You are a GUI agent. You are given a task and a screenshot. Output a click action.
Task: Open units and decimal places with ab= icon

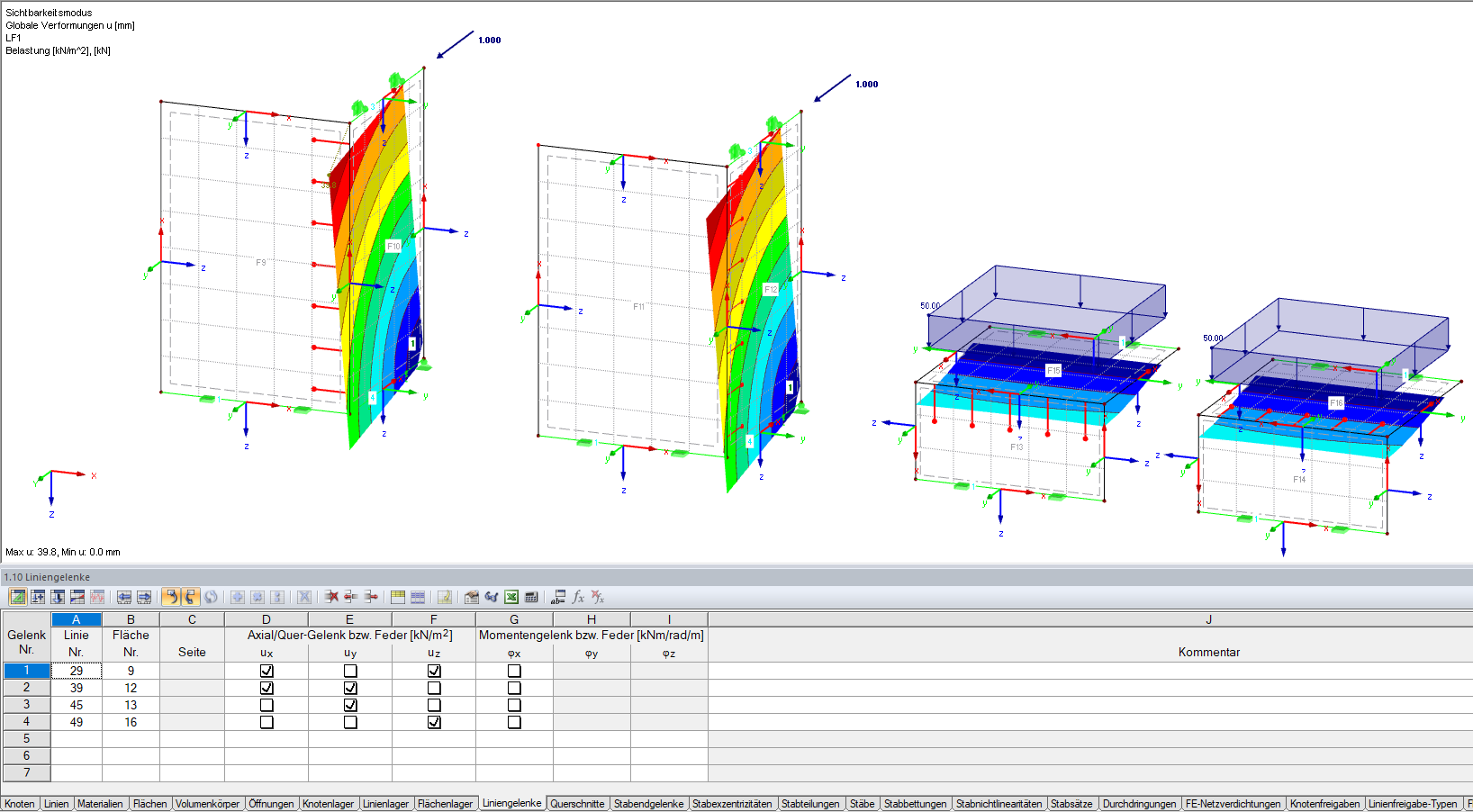556,596
